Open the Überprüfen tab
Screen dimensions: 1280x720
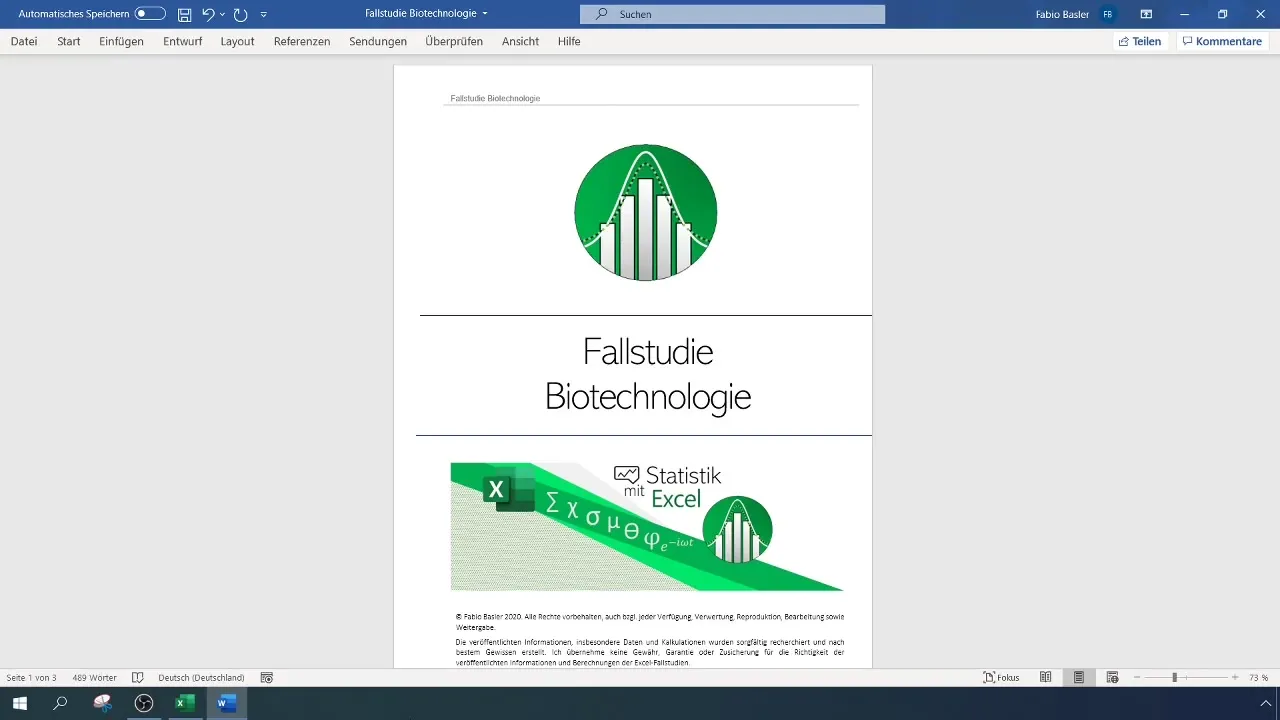pyautogui.click(x=454, y=41)
